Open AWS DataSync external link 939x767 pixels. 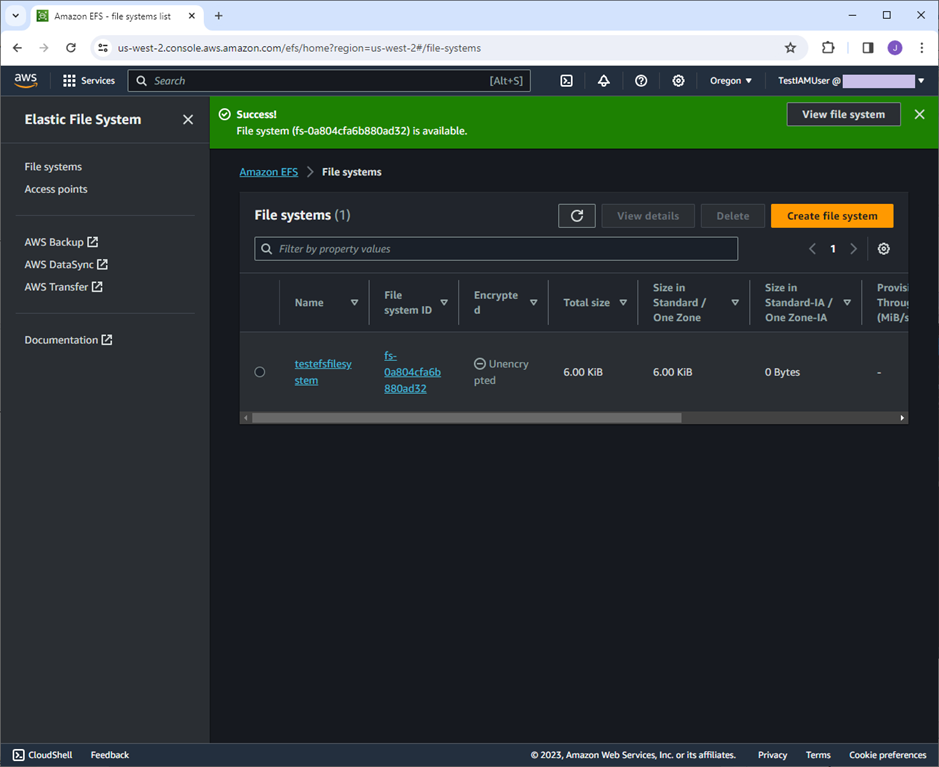[x=66, y=265]
